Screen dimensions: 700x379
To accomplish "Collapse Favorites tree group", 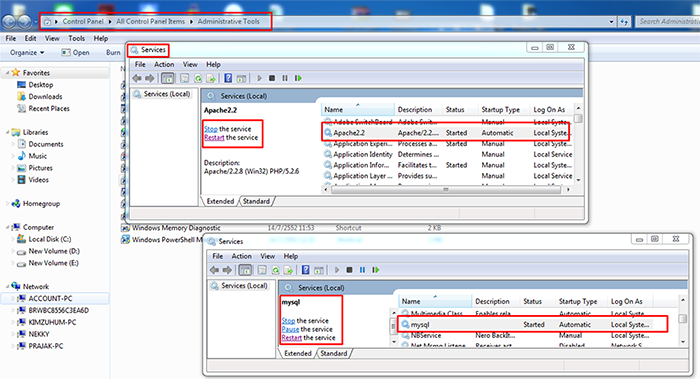I will (7, 73).
